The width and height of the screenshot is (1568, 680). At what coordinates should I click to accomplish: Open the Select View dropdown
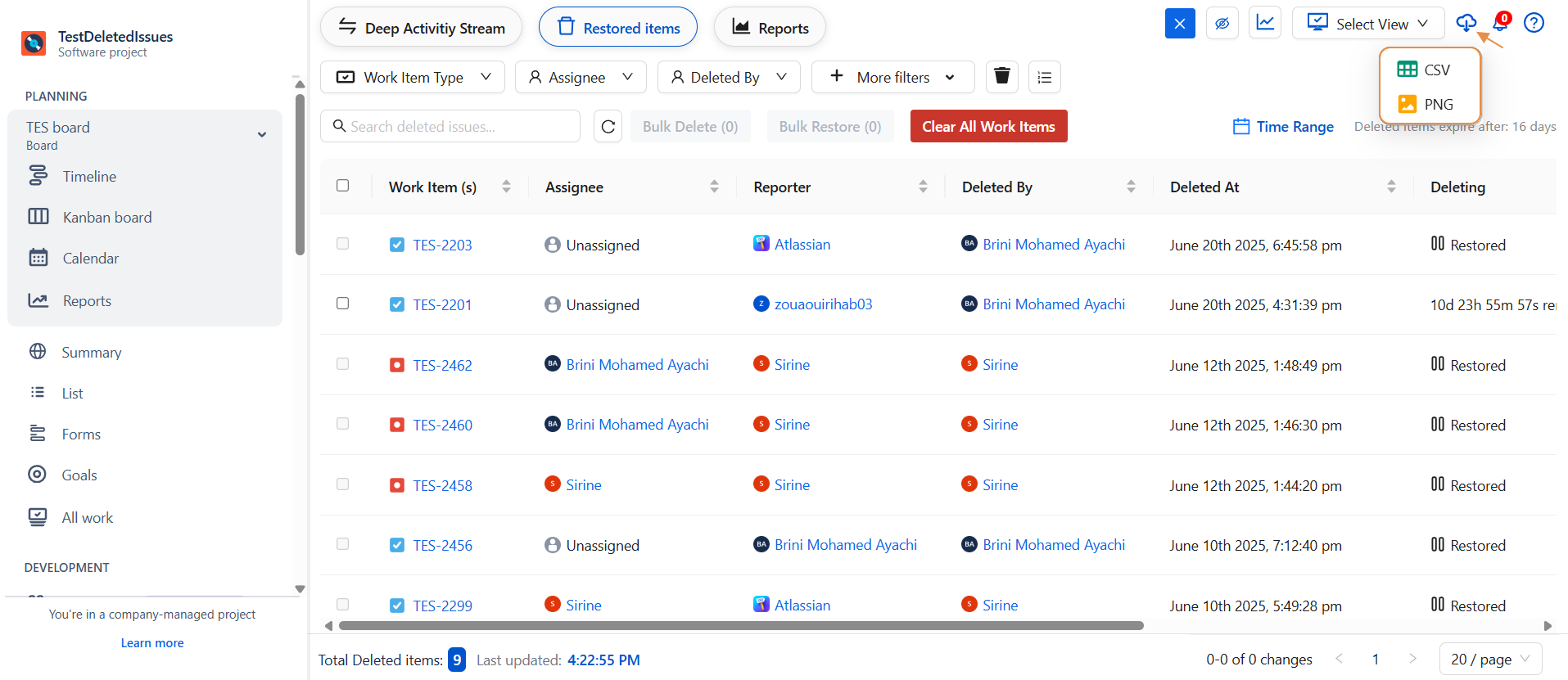click(x=1367, y=24)
